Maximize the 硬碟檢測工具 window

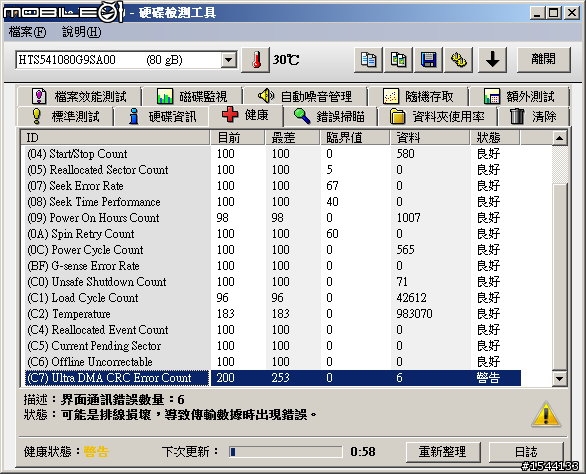[553, 13]
